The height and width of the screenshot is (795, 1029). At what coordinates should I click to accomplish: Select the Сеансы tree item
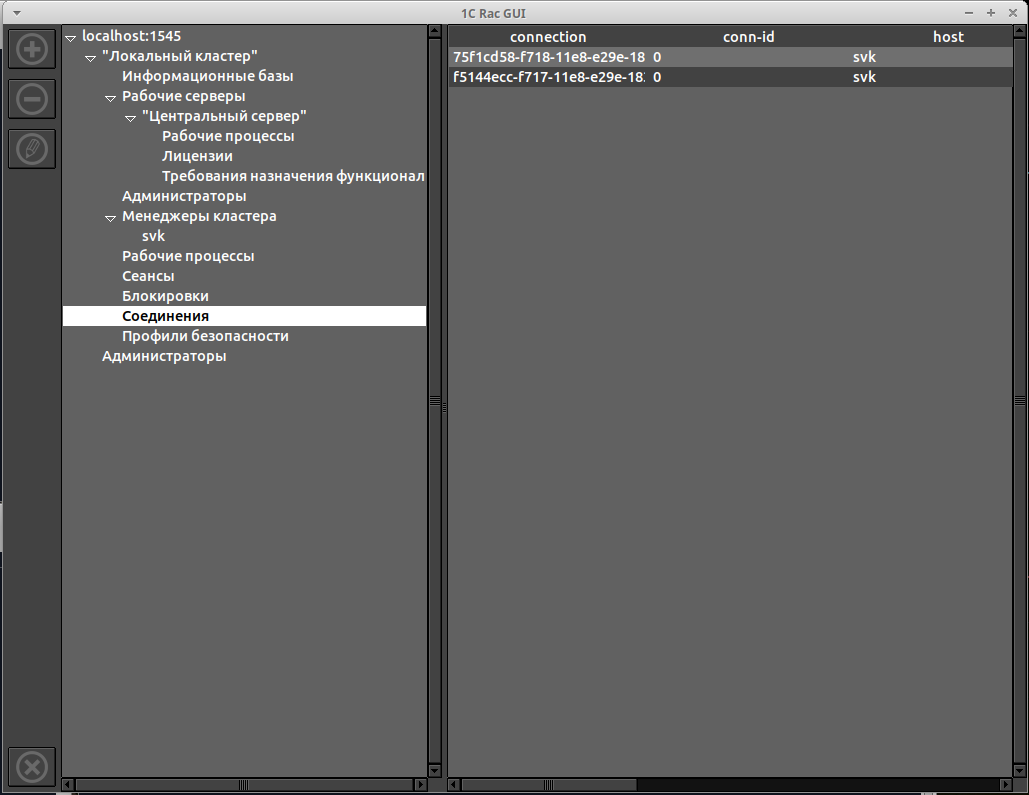click(x=148, y=276)
